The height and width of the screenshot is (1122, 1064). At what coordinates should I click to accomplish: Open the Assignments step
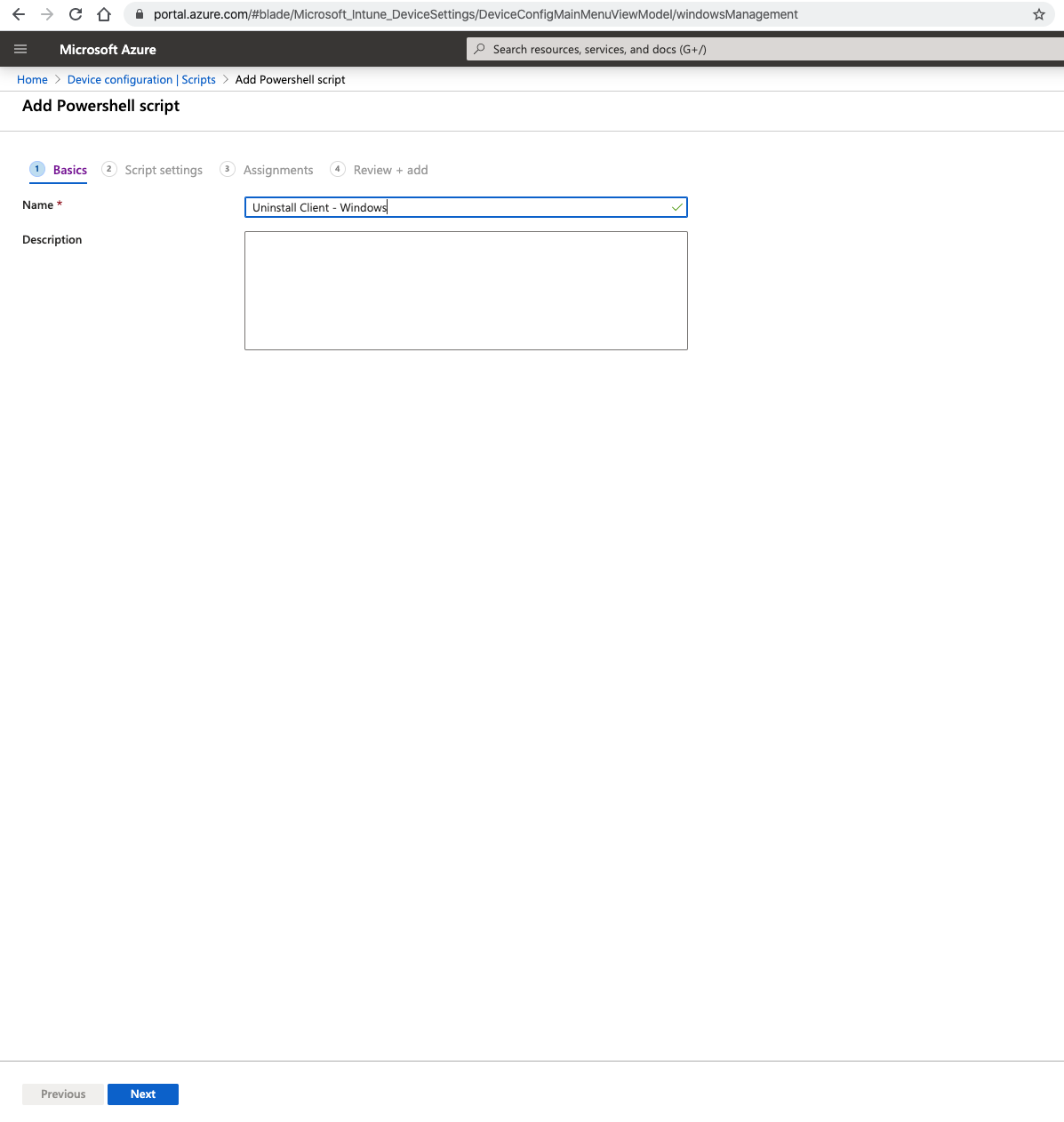tap(278, 170)
